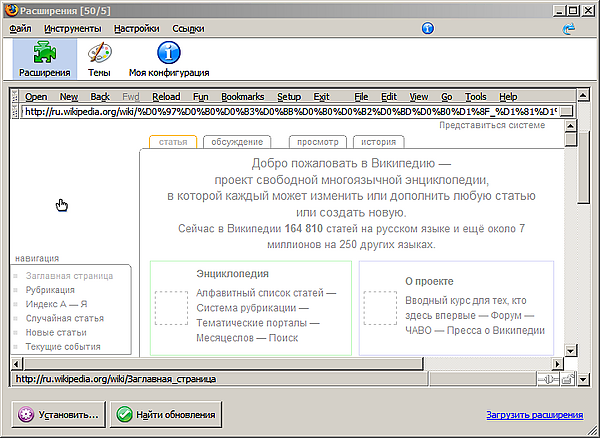Image resolution: width=600 pixels, height=438 pixels.
Task: Switch to the статья tab
Action: pyautogui.click(x=173, y=142)
